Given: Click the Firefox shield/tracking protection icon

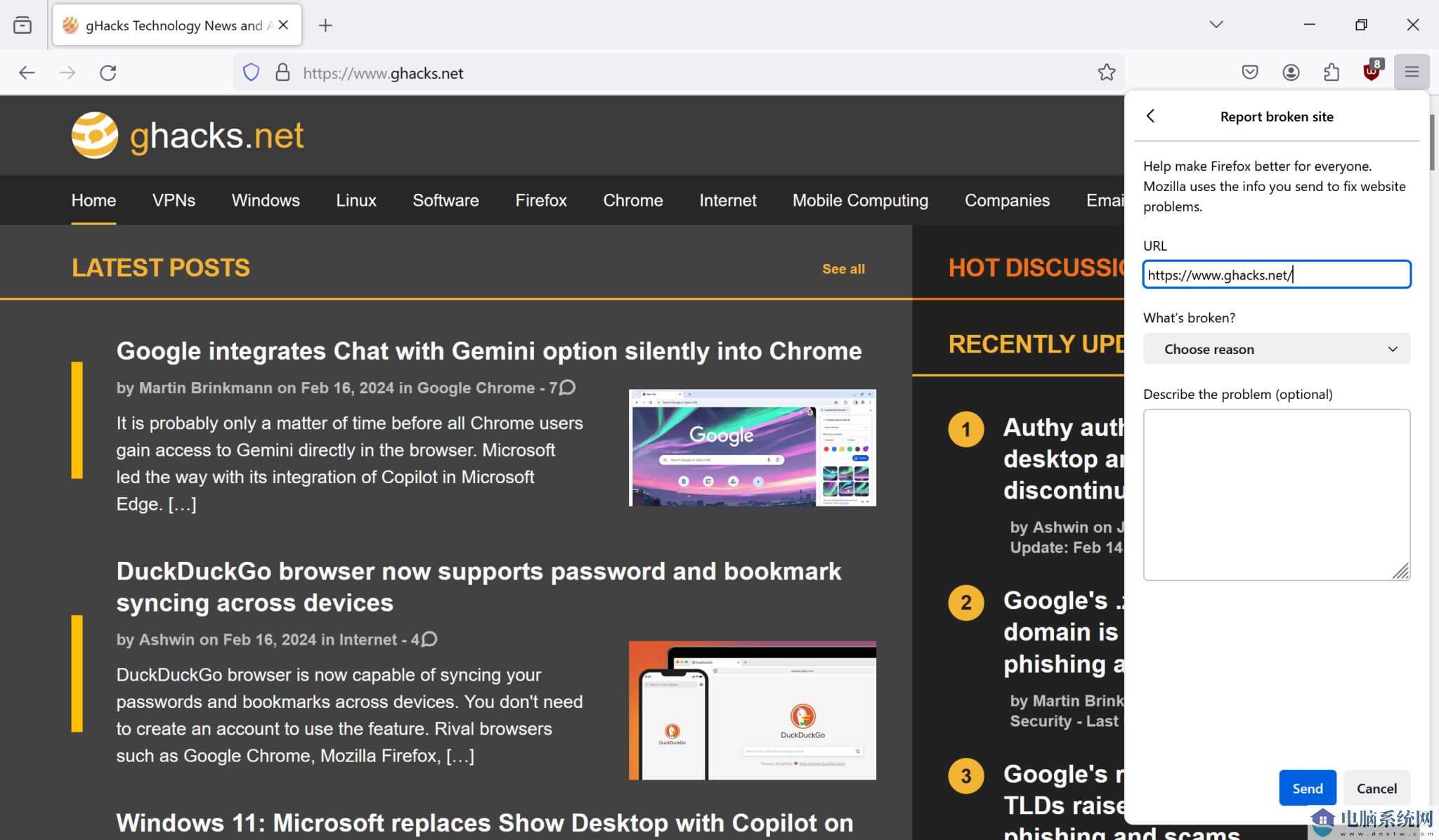Looking at the screenshot, I should pyautogui.click(x=252, y=72).
